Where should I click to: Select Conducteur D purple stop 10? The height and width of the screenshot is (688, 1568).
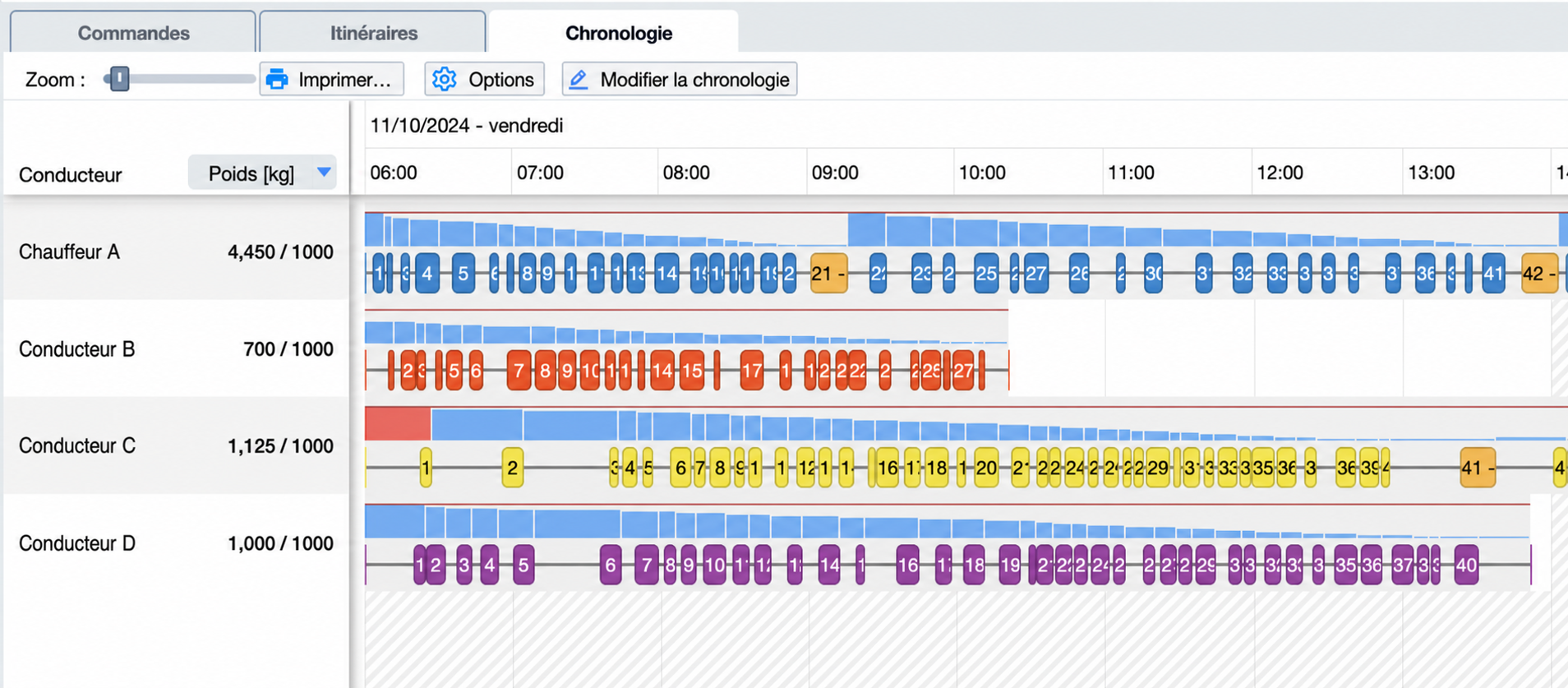click(715, 565)
